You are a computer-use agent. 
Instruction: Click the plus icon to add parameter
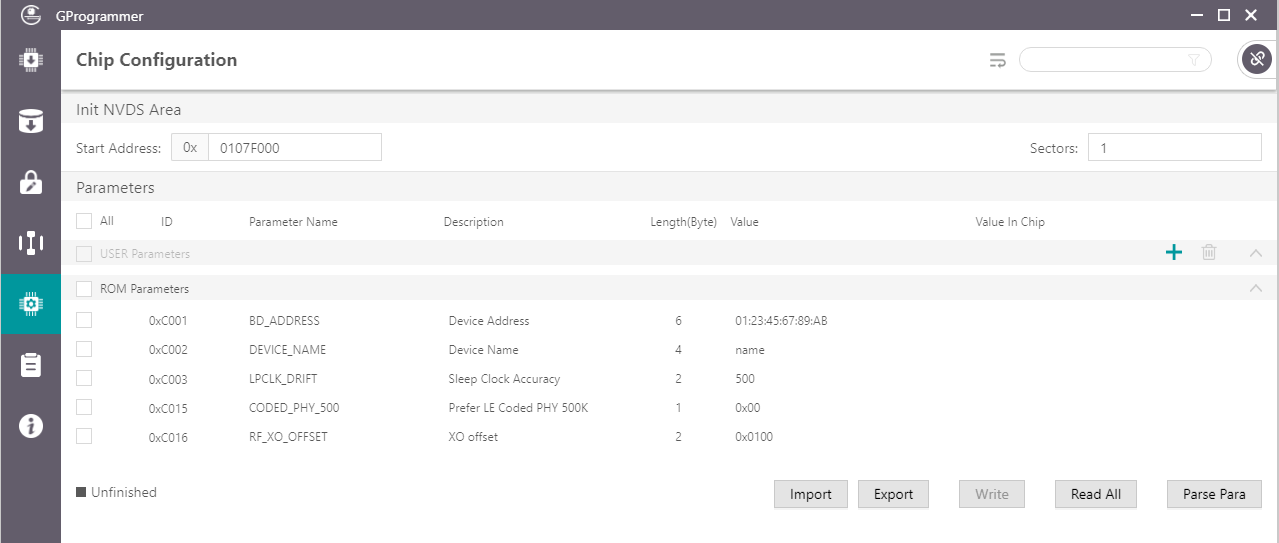tap(1174, 253)
